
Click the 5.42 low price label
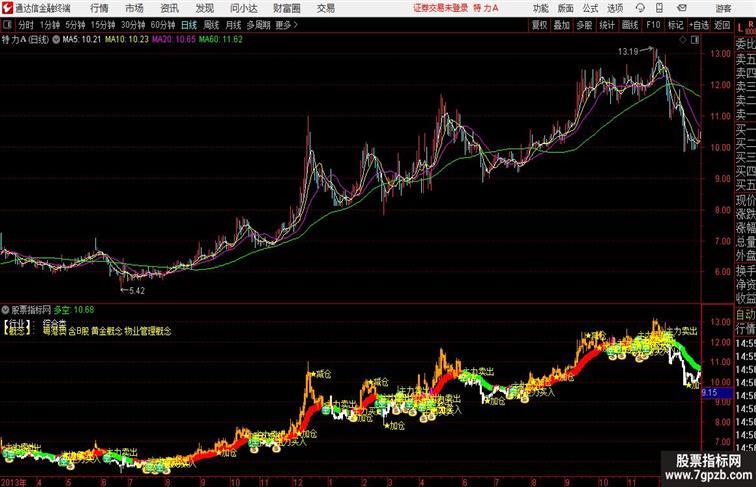click(x=137, y=291)
